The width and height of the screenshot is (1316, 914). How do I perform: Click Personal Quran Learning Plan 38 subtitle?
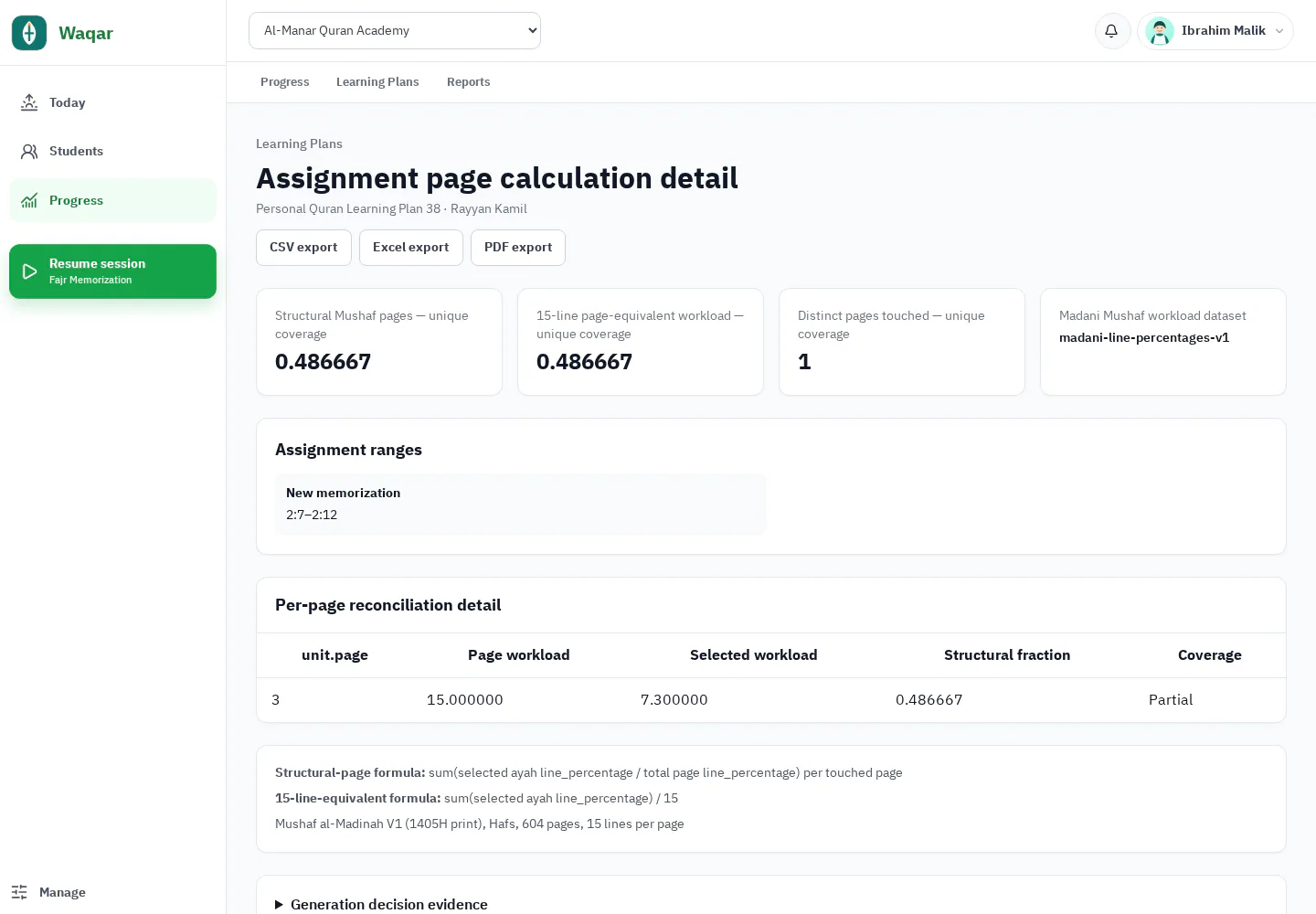click(391, 209)
